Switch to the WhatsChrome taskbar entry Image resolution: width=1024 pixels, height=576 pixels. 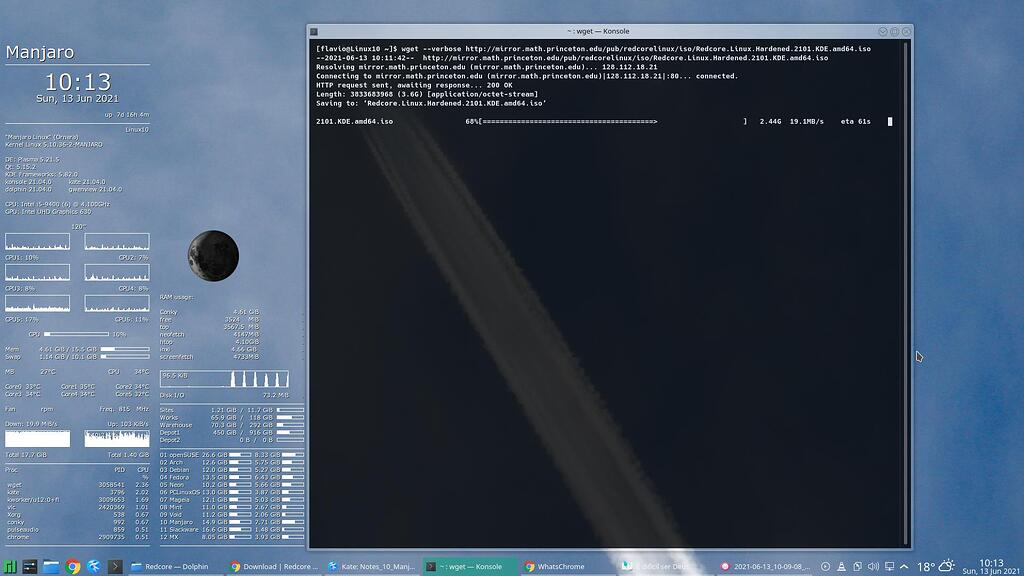556,566
